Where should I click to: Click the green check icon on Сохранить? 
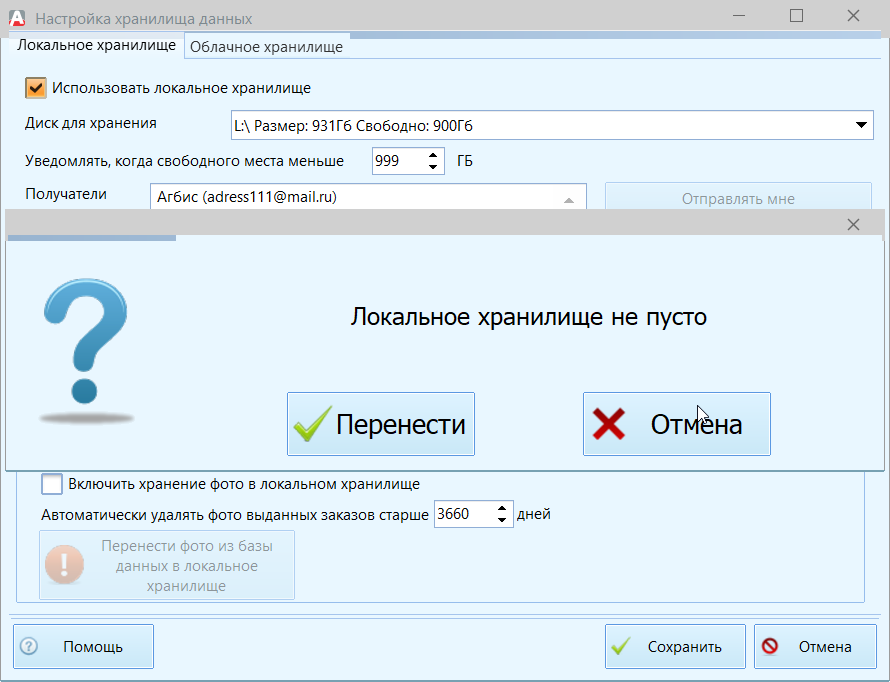pos(621,646)
